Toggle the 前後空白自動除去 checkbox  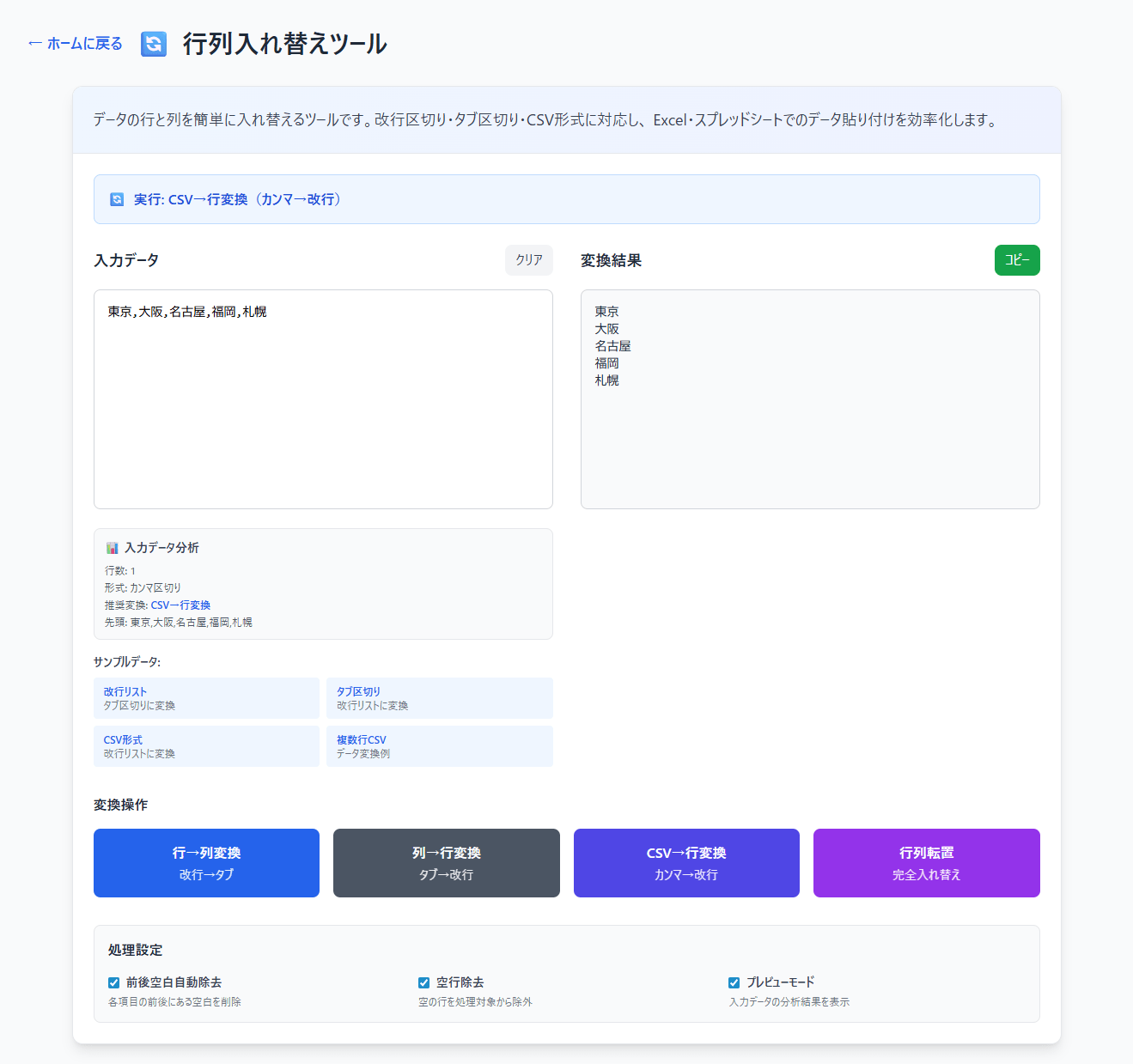[x=114, y=982]
